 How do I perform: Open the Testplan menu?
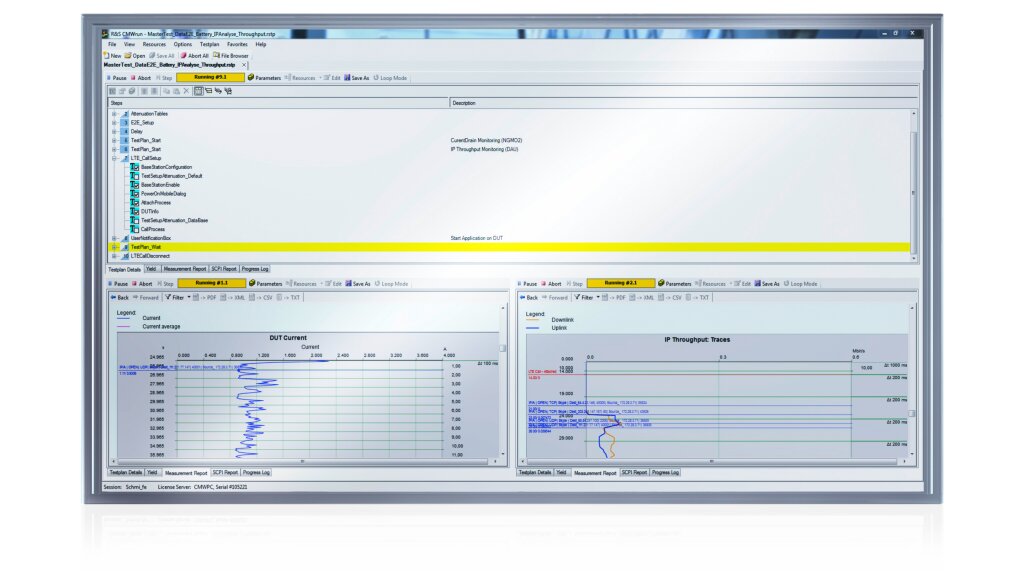[x=210, y=44]
